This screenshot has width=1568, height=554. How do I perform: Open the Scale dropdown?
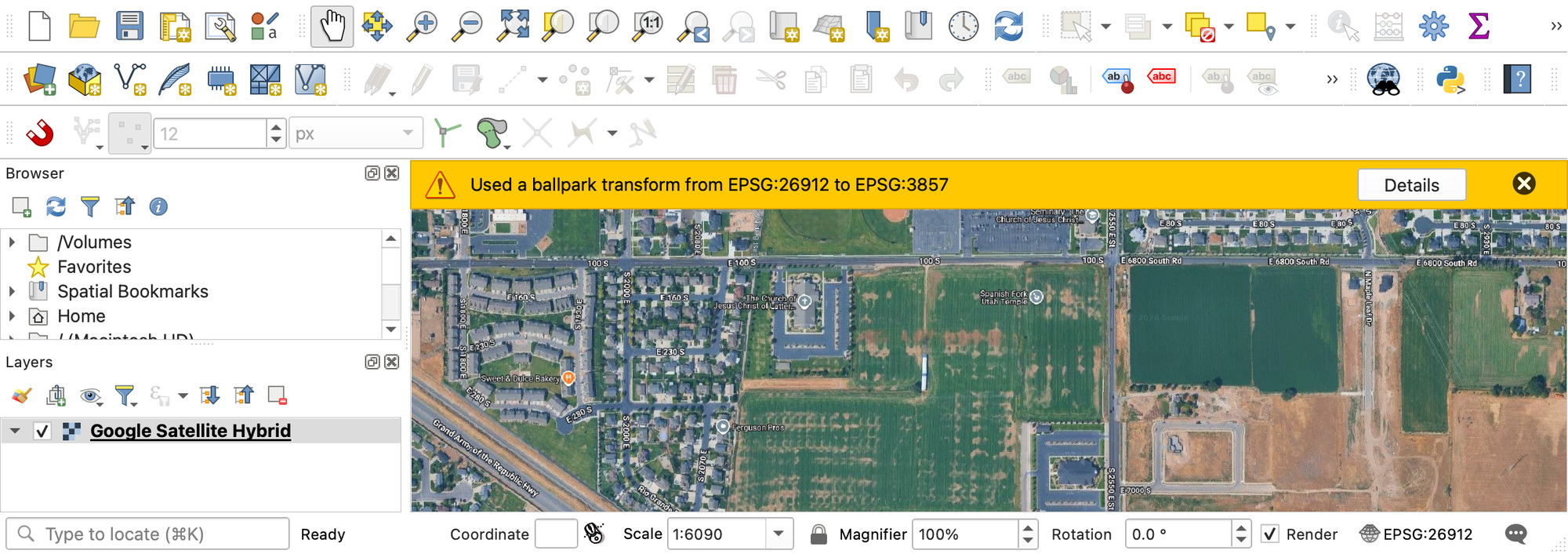click(x=779, y=534)
